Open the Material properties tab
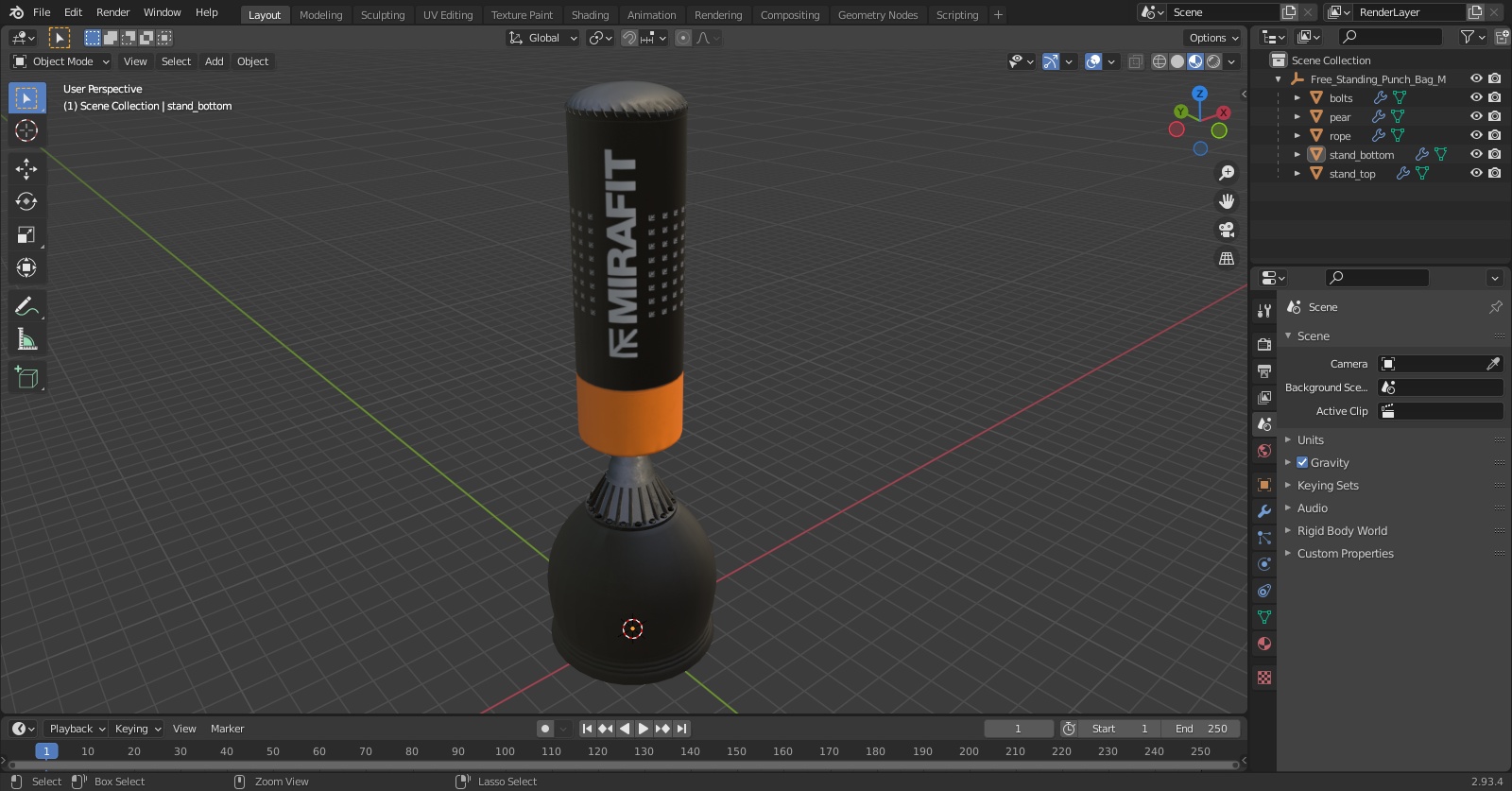Screen dimensions: 1512x791 tap(1264, 644)
